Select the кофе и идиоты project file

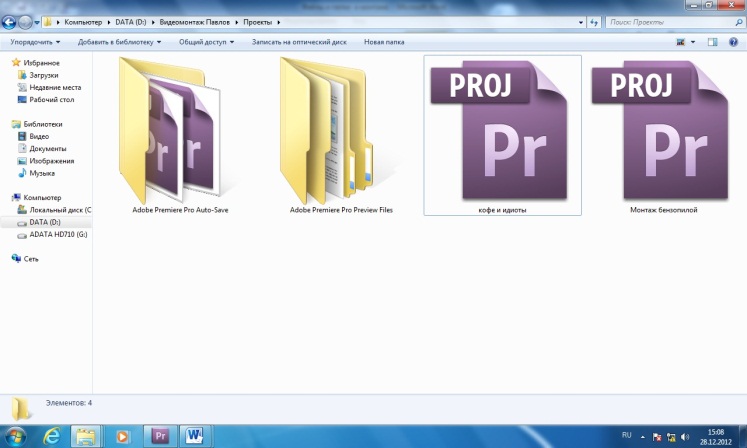pos(503,135)
